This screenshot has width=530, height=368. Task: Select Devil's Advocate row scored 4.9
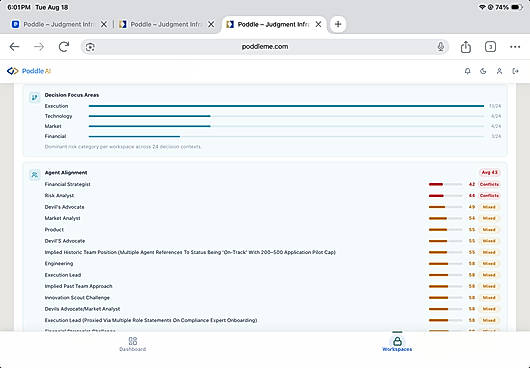tap(272, 207)
